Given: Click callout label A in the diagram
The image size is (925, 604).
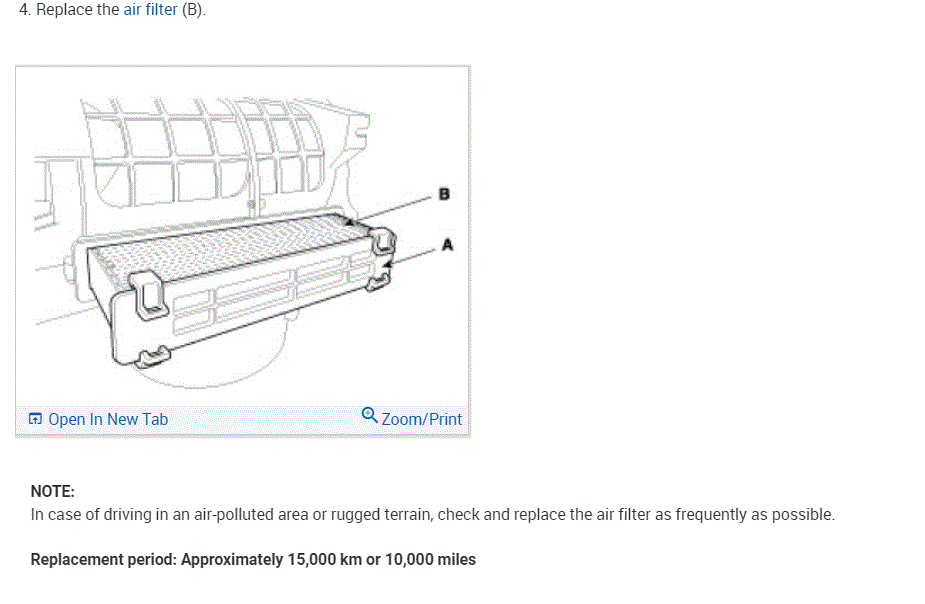Looking at the screenshot, I should [447, 245].
